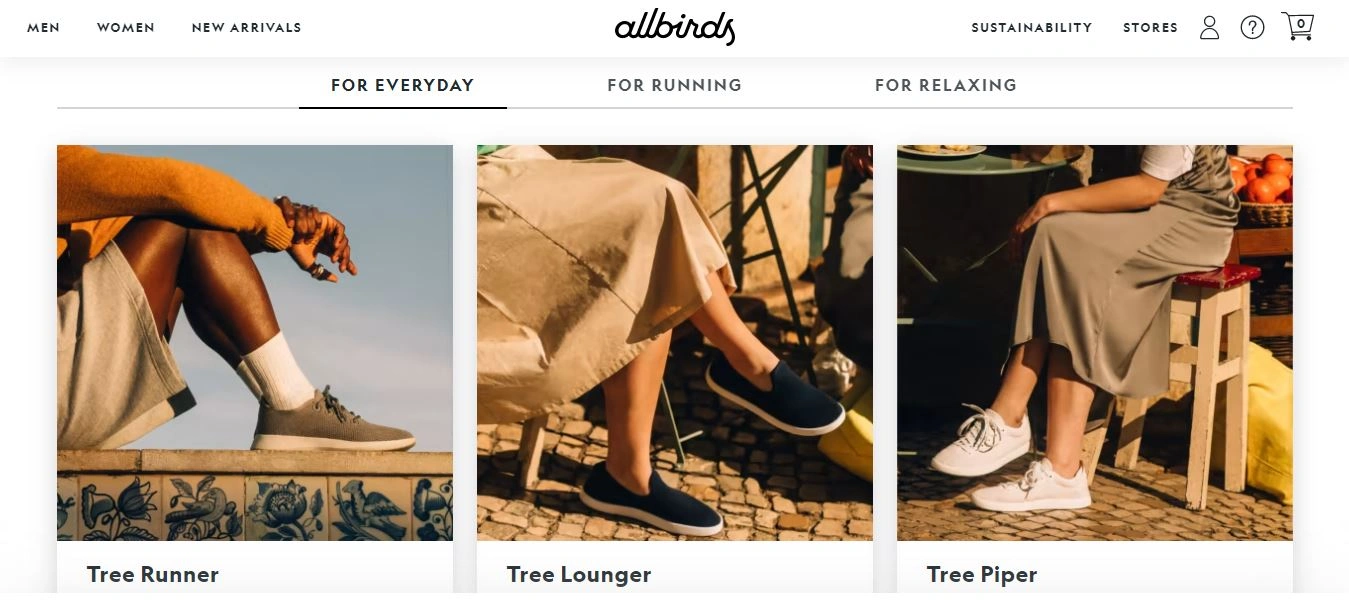Select the For Everyday tab
Viewport: 1349px width, 615px height.
[402, 86]
